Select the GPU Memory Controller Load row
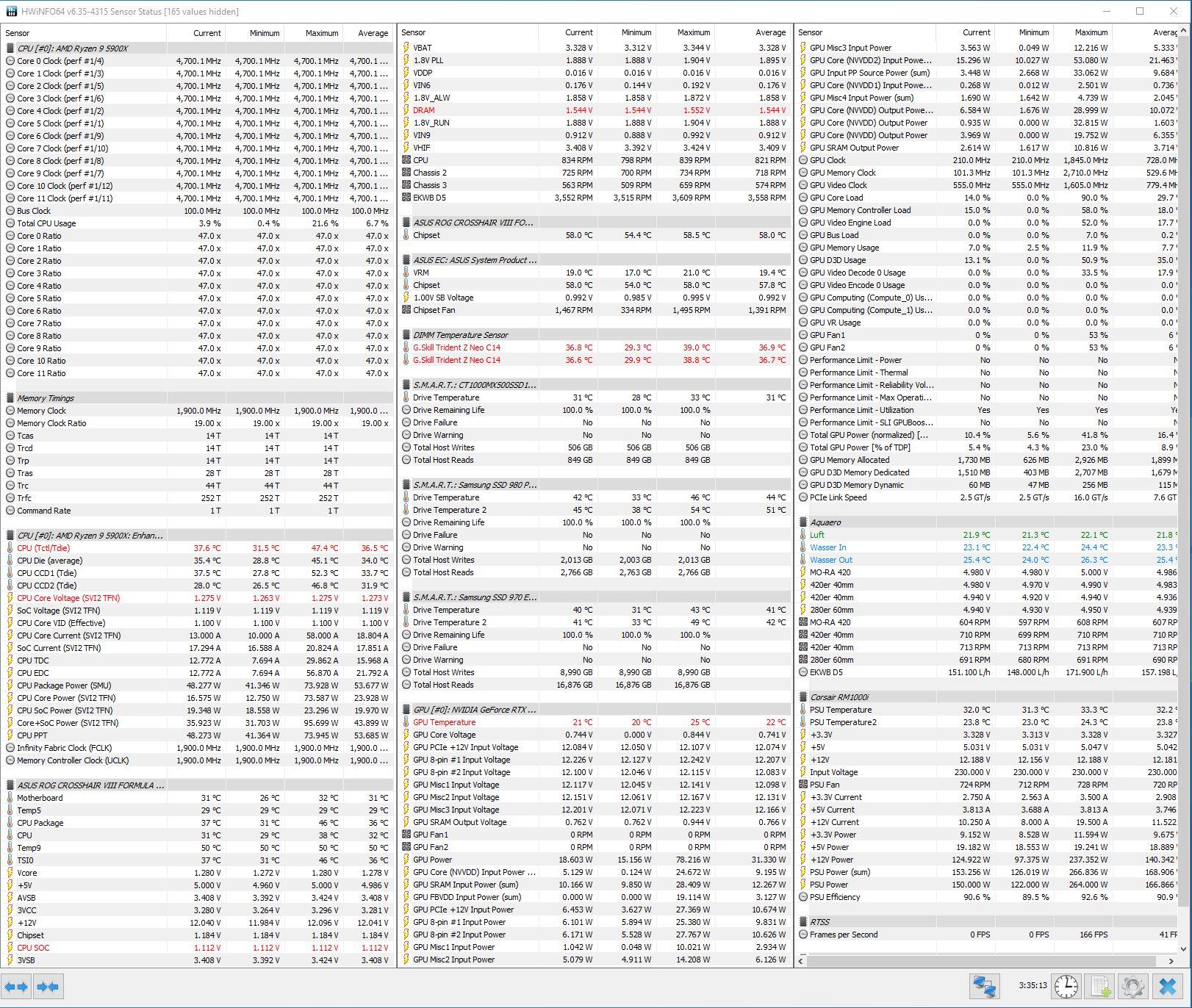The image size is (1192, 1008). [x=986, y=210]
